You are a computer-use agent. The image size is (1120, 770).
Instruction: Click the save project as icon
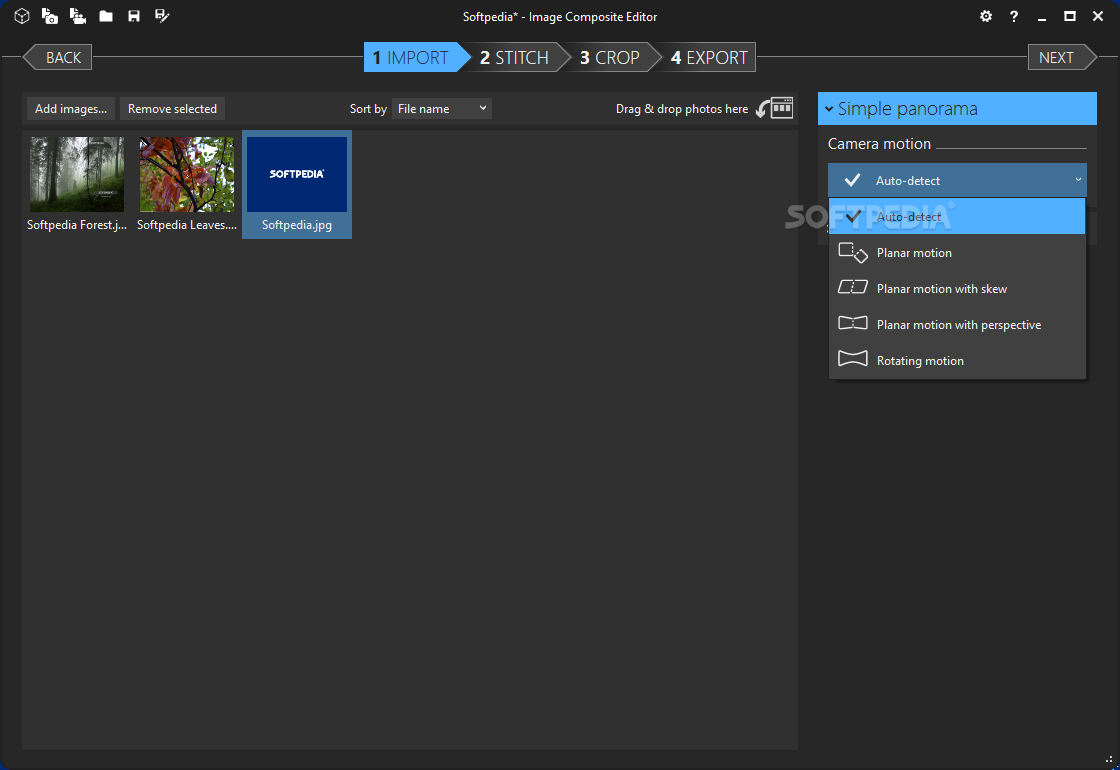[162, 16]
